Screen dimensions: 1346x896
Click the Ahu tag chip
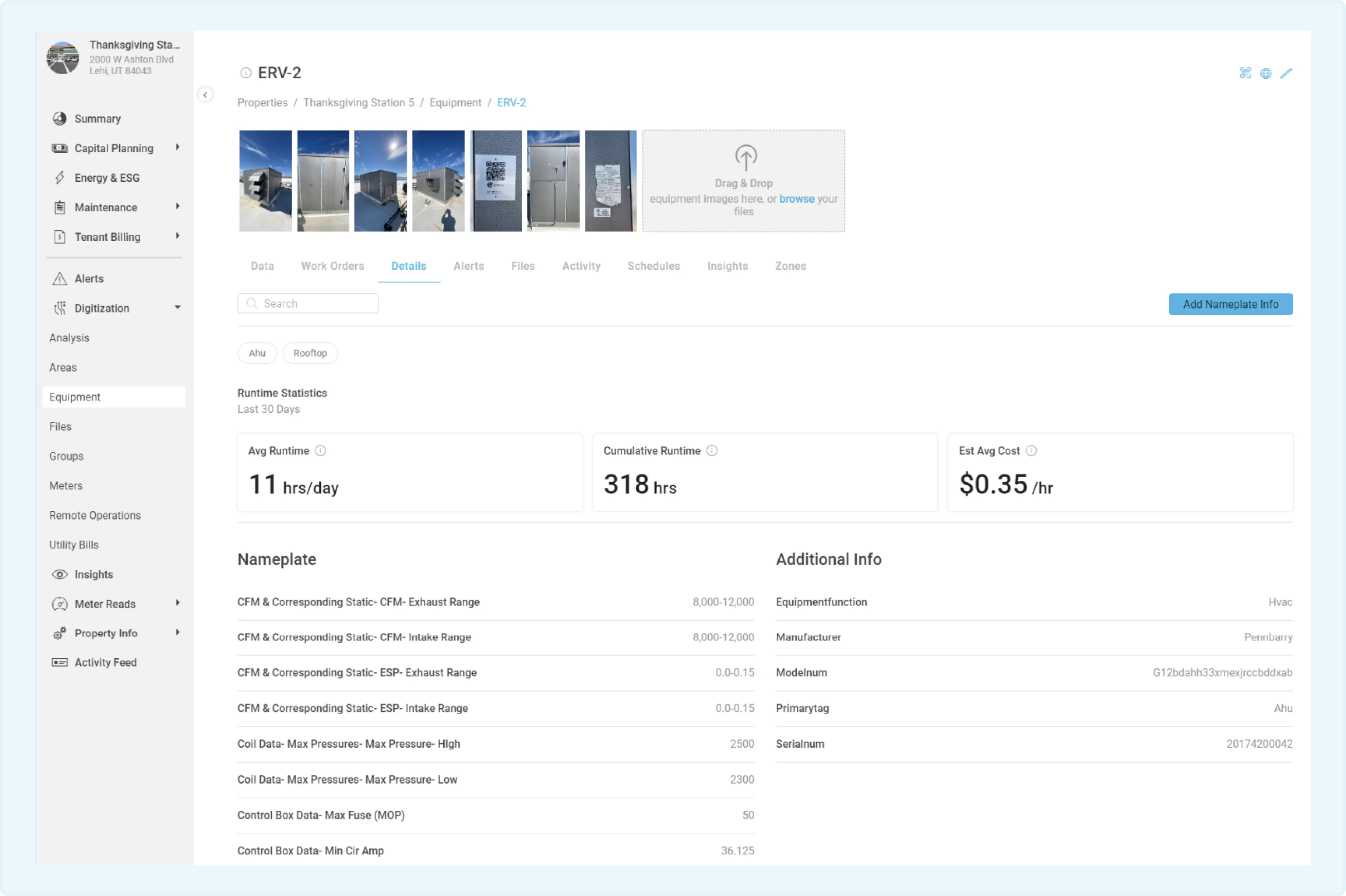257,353
